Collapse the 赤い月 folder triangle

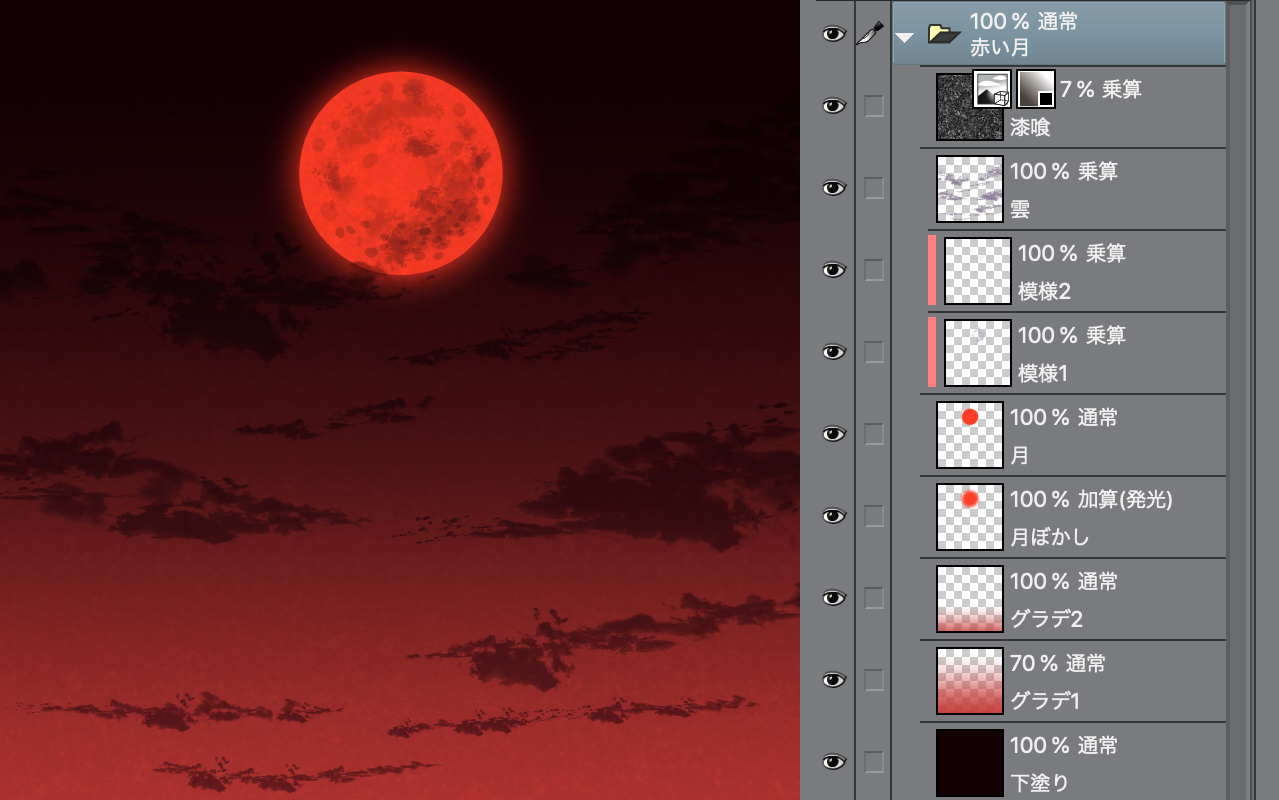click(905, 38)
